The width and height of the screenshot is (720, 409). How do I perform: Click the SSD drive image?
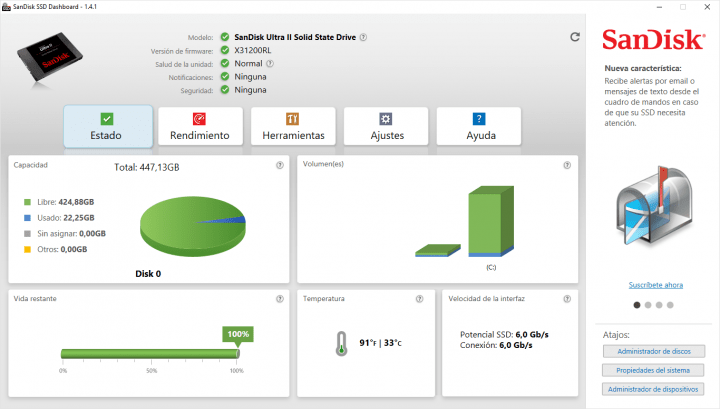pos(50,57)
